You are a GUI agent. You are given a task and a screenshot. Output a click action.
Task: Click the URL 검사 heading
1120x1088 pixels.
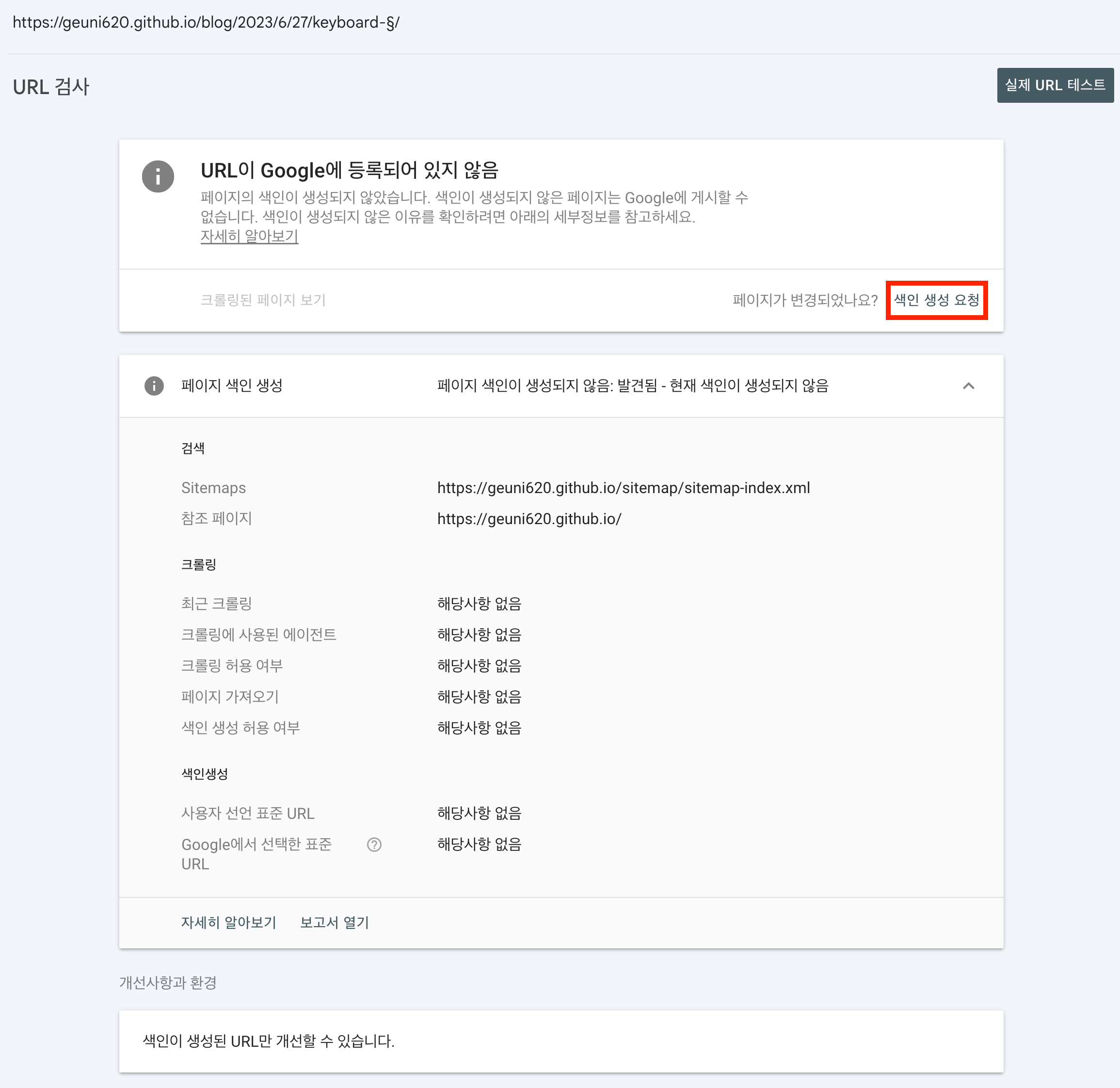click(51, 87)
